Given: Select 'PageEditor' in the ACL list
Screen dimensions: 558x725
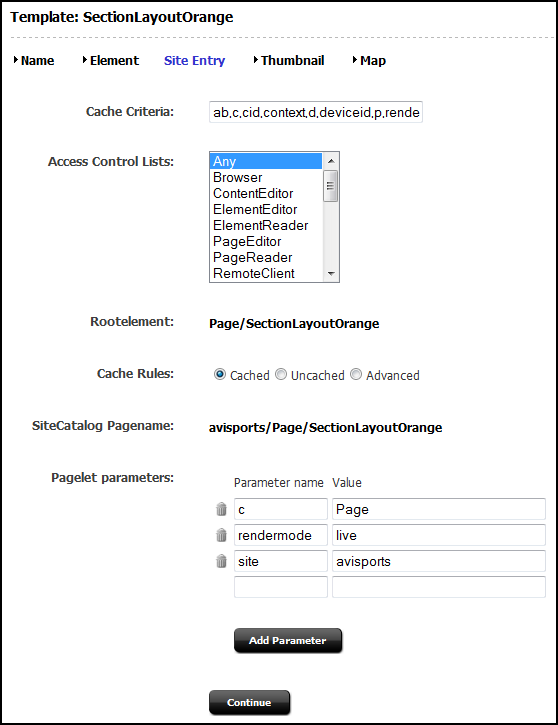Looking at the screenshot, I should click(266, 241).
